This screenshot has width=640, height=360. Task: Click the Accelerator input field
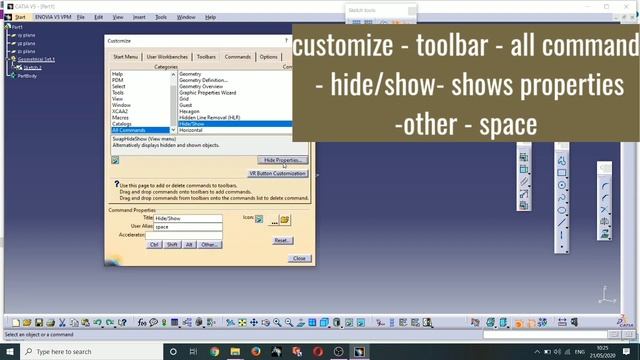click(184, 235)
